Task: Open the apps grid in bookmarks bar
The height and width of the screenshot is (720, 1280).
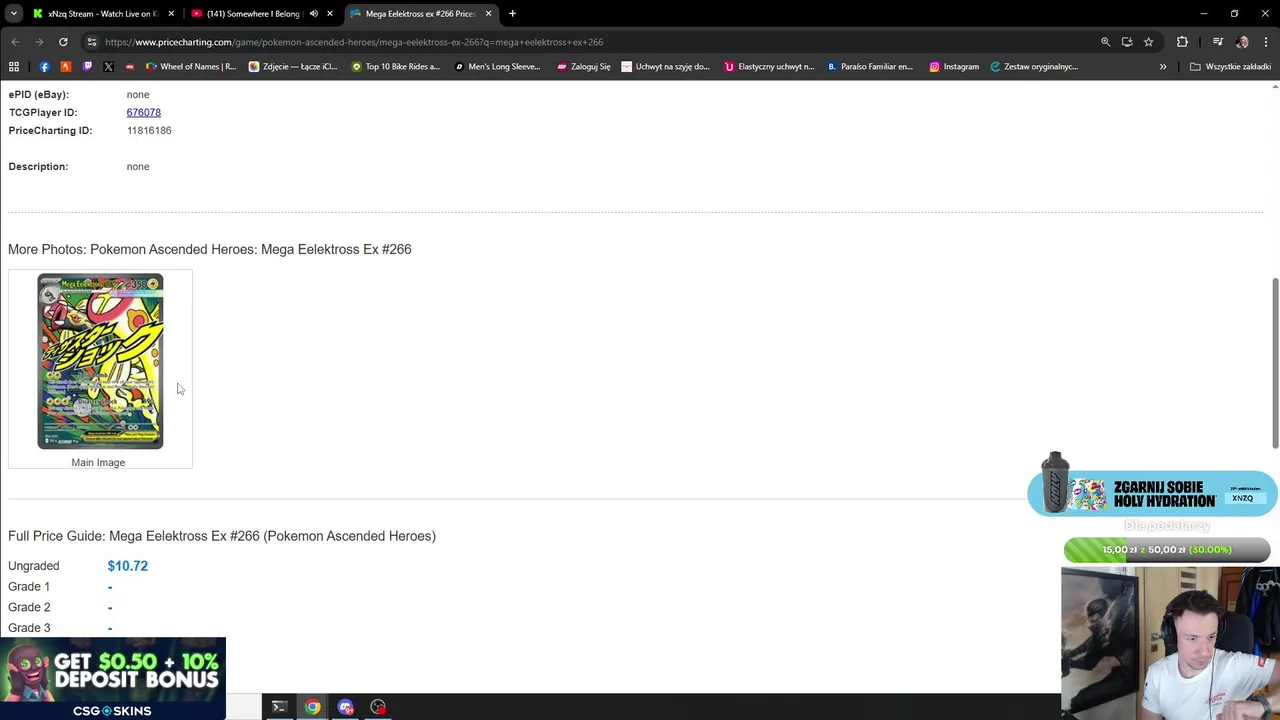Action: (x=14, y=67)
